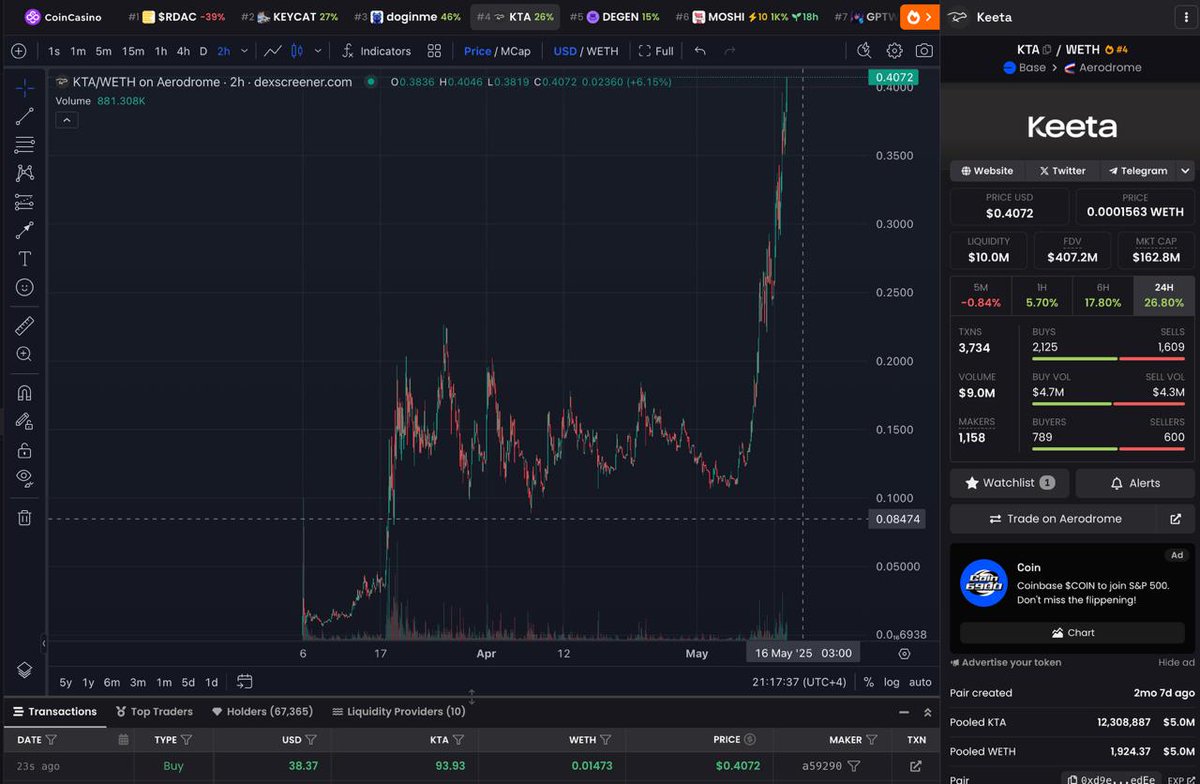Toggle hide all drawings eye icon
Image resolution: width=1200 pixels, height=784 pixels.
click(24, 478)
